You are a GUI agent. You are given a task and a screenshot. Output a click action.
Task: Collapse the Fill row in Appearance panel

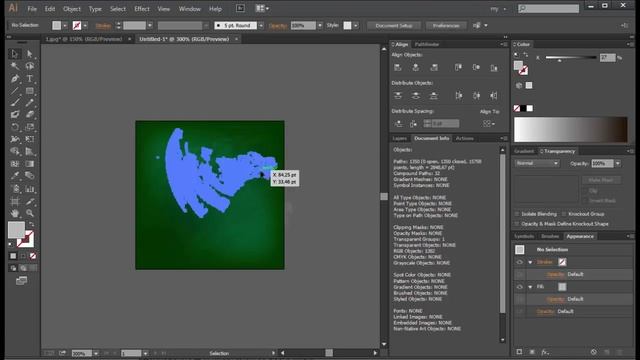(x=530, y=287)
